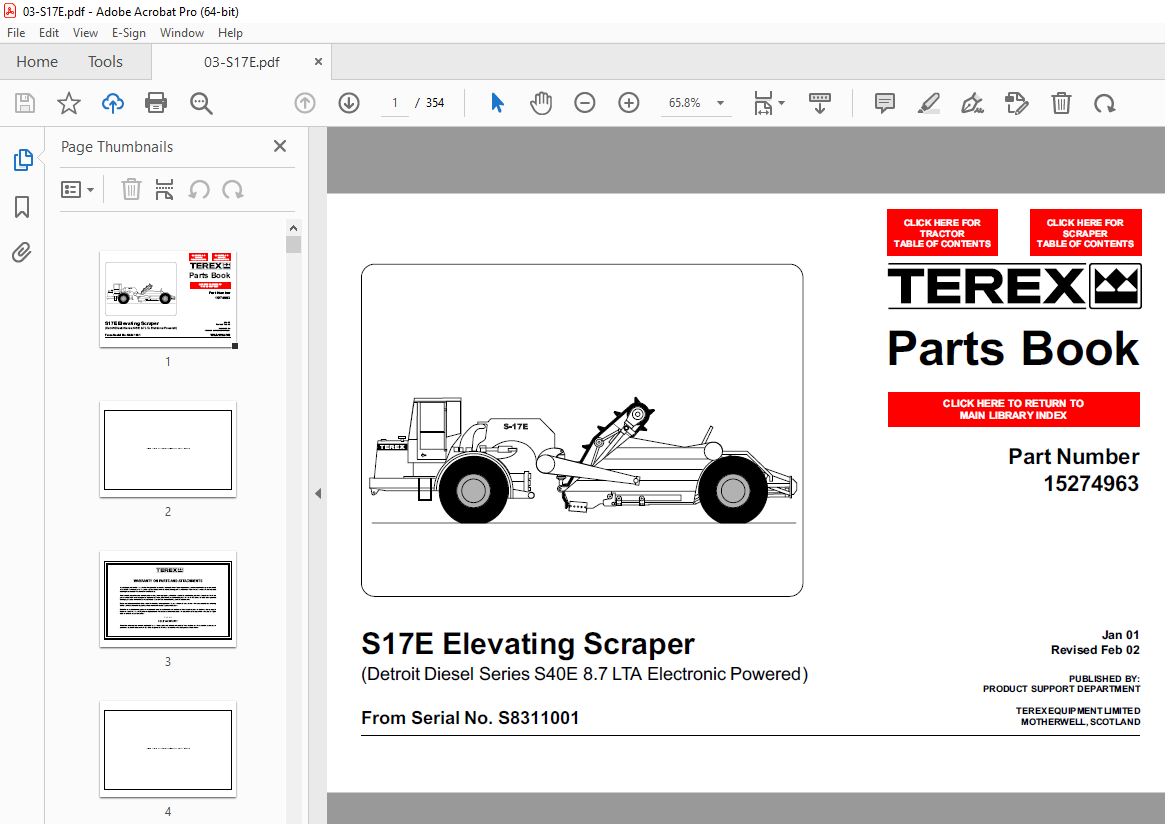Switch to the Home tab

pos(37,62)
